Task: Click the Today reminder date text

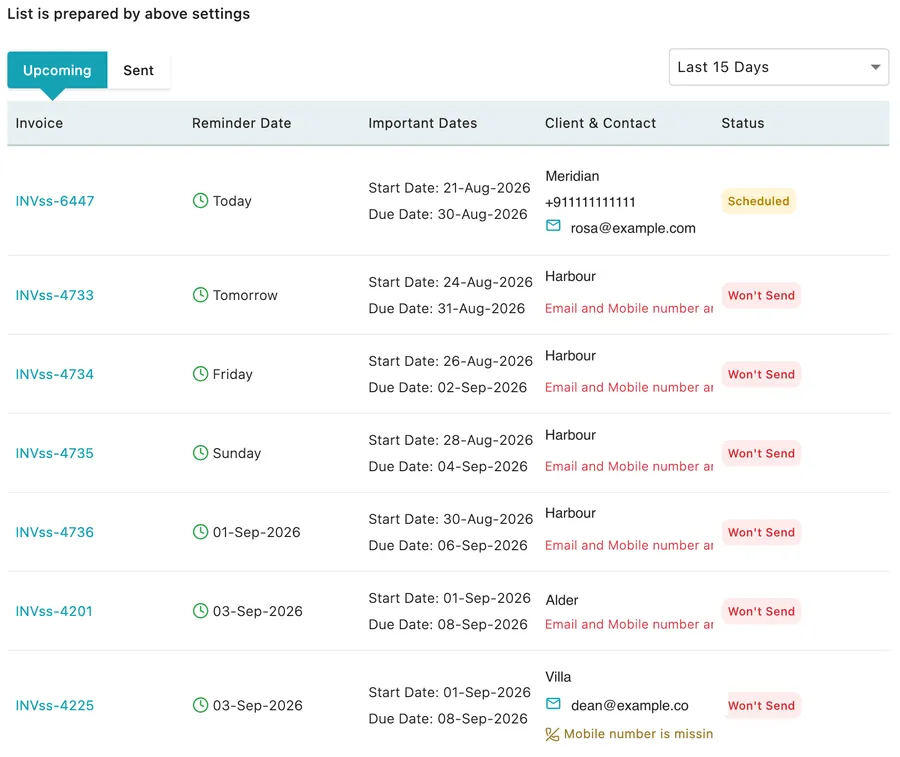Action: point(232,201)
